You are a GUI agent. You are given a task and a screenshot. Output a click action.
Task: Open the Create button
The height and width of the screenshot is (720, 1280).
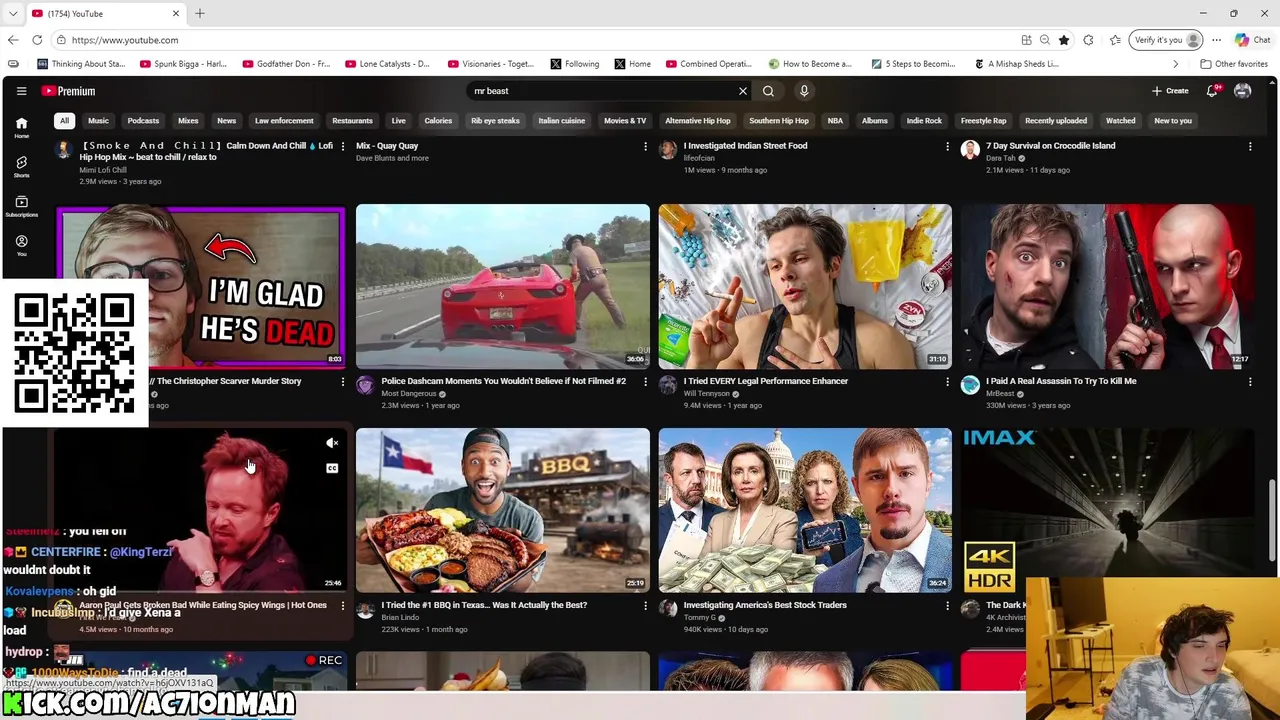coord(1170,91)
